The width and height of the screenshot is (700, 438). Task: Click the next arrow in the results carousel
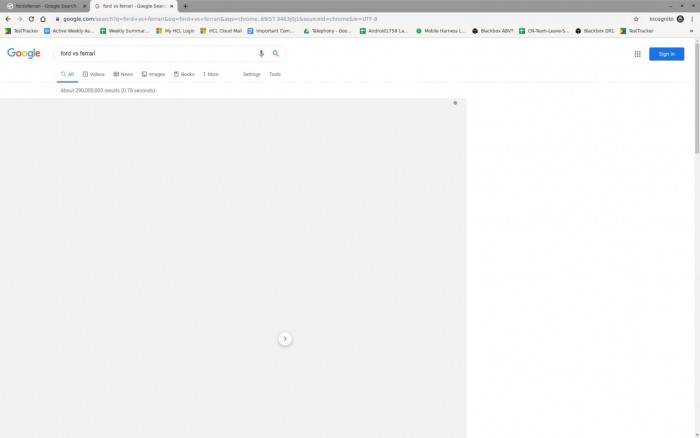pos(285,339)
